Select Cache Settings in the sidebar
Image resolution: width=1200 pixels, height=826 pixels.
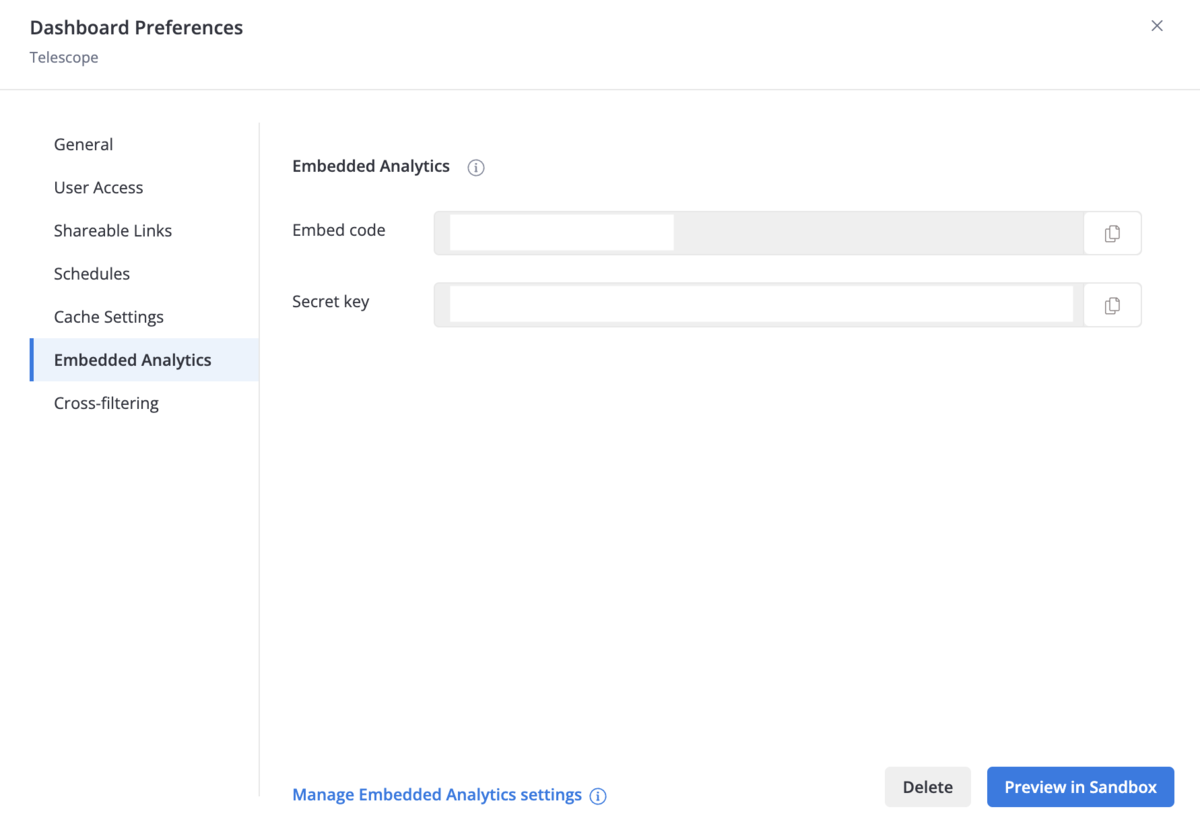(x=109, y=317)
